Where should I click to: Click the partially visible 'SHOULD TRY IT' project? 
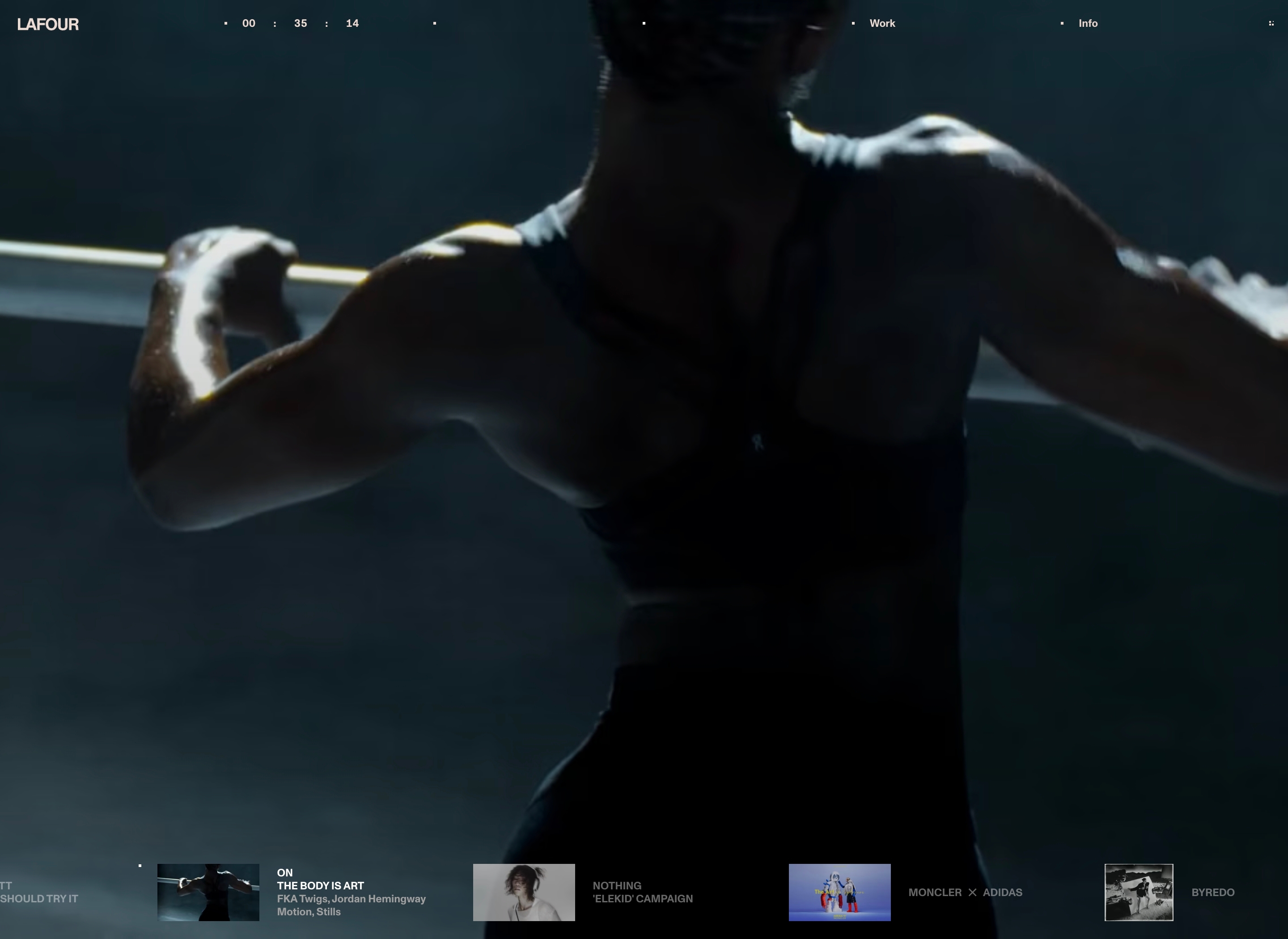(38, 899)
